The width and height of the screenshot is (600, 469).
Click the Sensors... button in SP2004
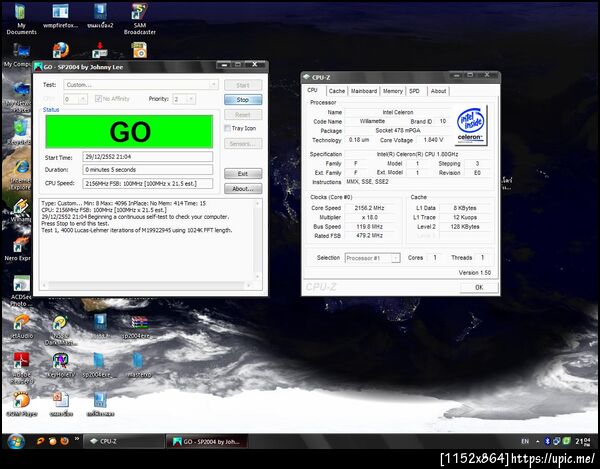click(x=243, y=143)
